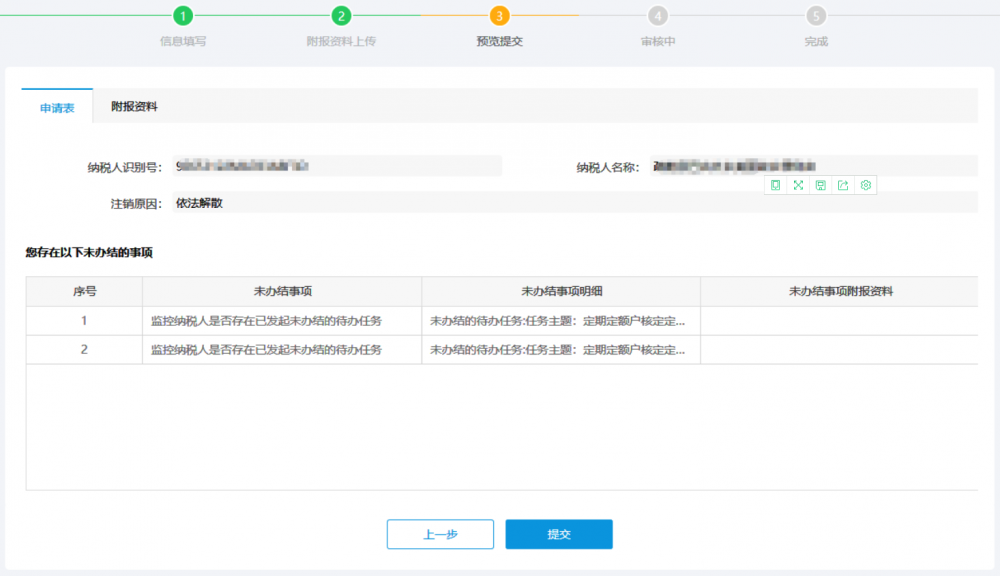Click the save disk icon

(x=820, y=185)
